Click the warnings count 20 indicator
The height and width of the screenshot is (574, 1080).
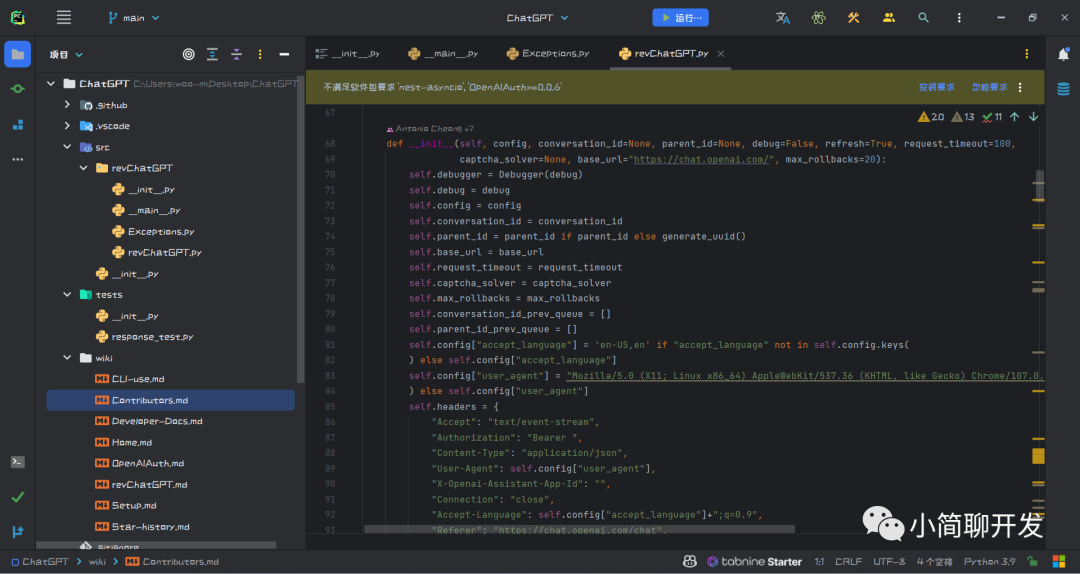click(x=931, y=117)
